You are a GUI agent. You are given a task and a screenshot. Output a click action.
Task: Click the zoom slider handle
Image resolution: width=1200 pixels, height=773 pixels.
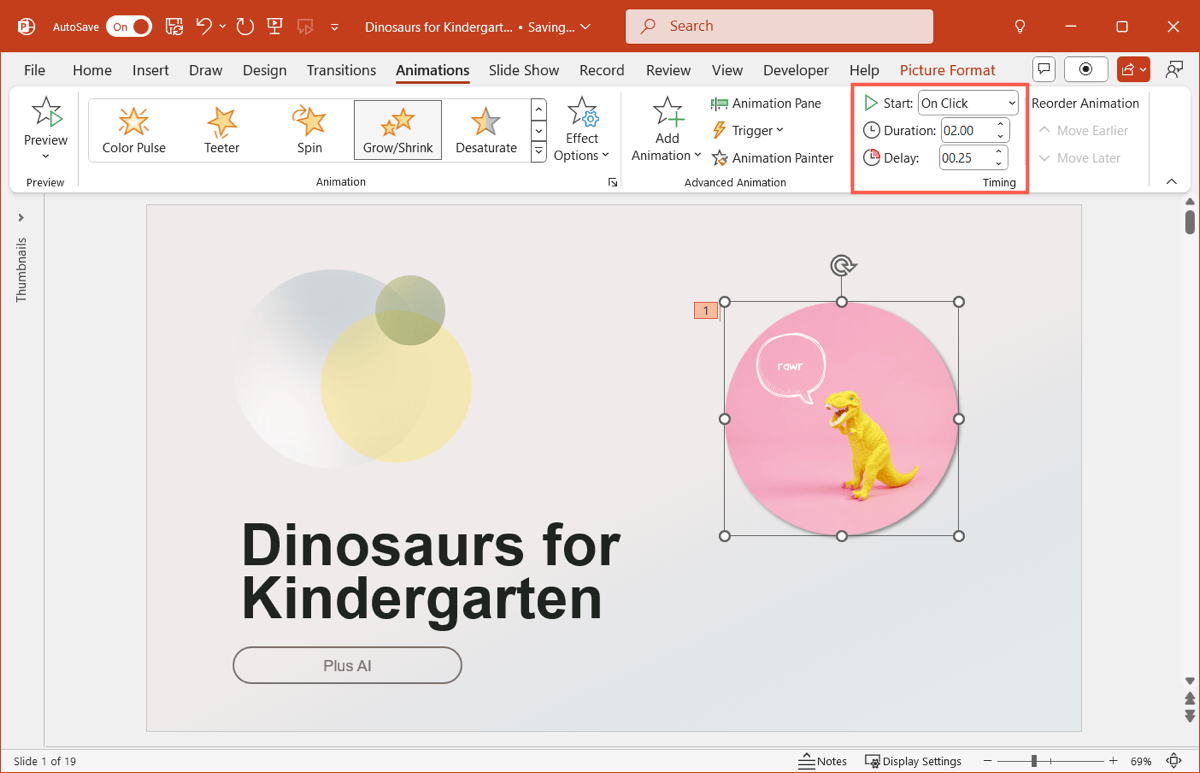point(1034,761)
